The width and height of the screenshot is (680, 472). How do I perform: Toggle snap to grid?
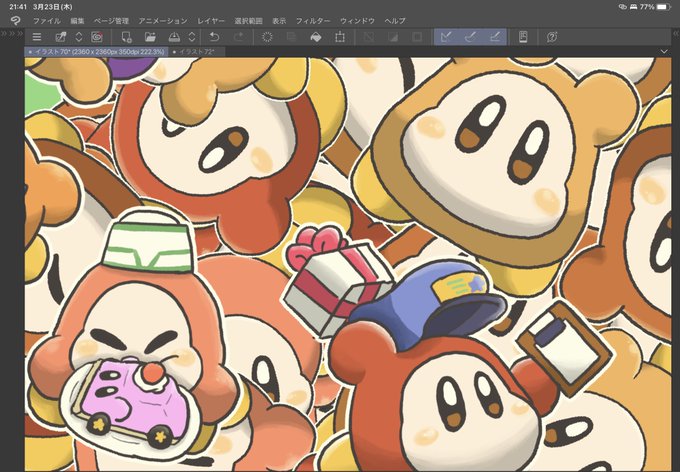point(495,37)
